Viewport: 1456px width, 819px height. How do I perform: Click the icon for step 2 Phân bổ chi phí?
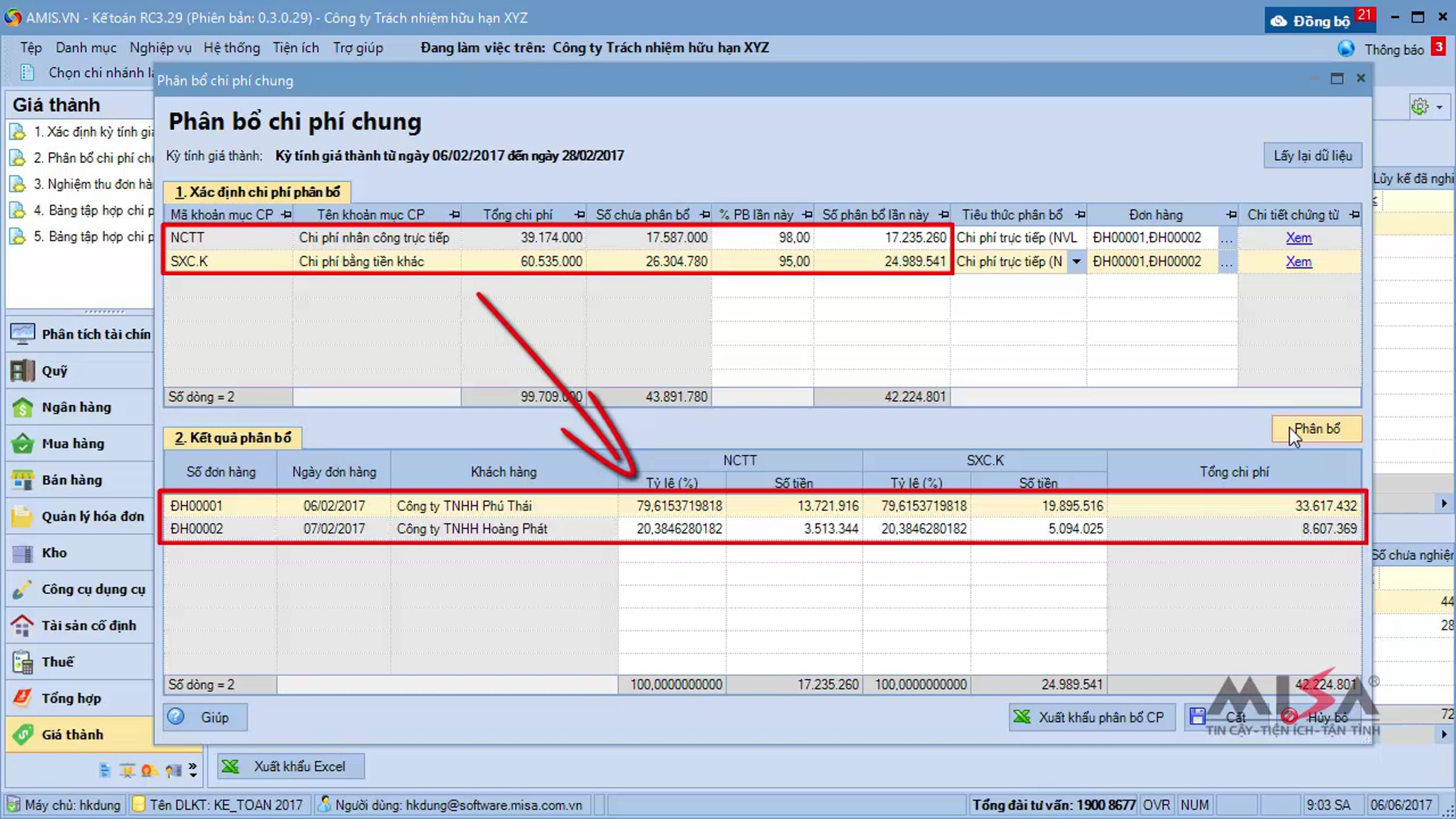18,158
